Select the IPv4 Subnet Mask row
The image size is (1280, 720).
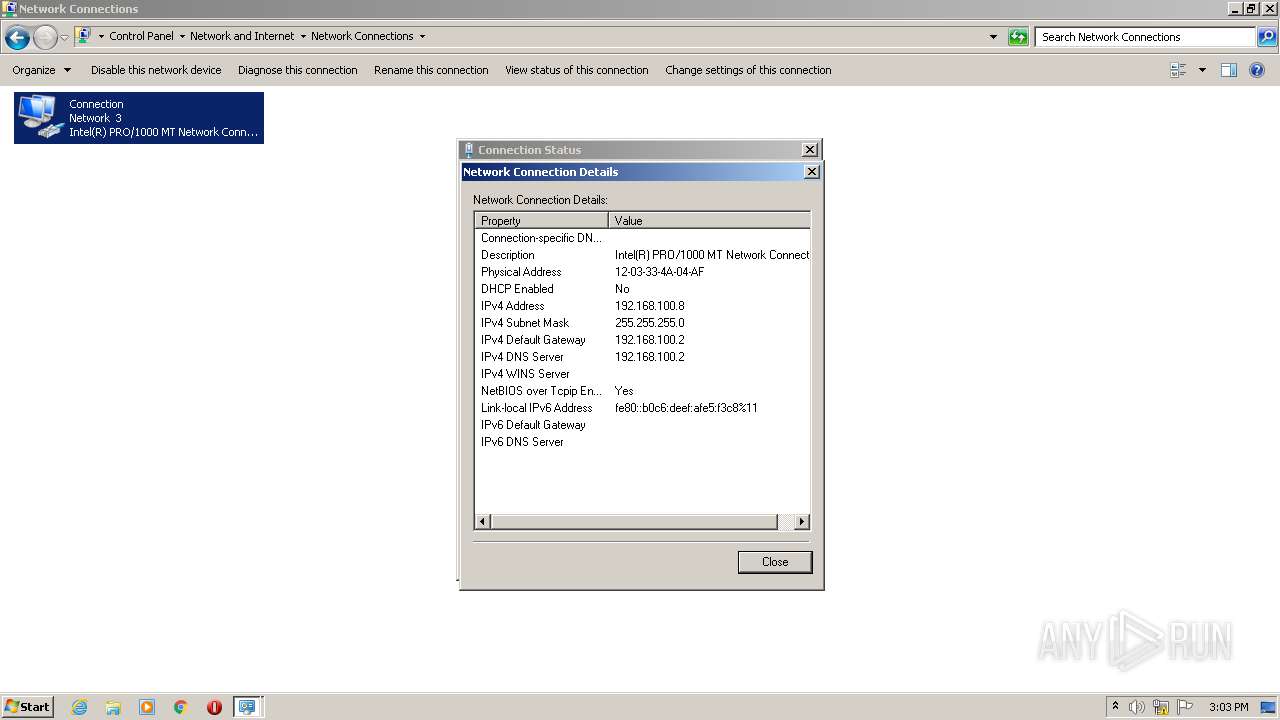642,323
